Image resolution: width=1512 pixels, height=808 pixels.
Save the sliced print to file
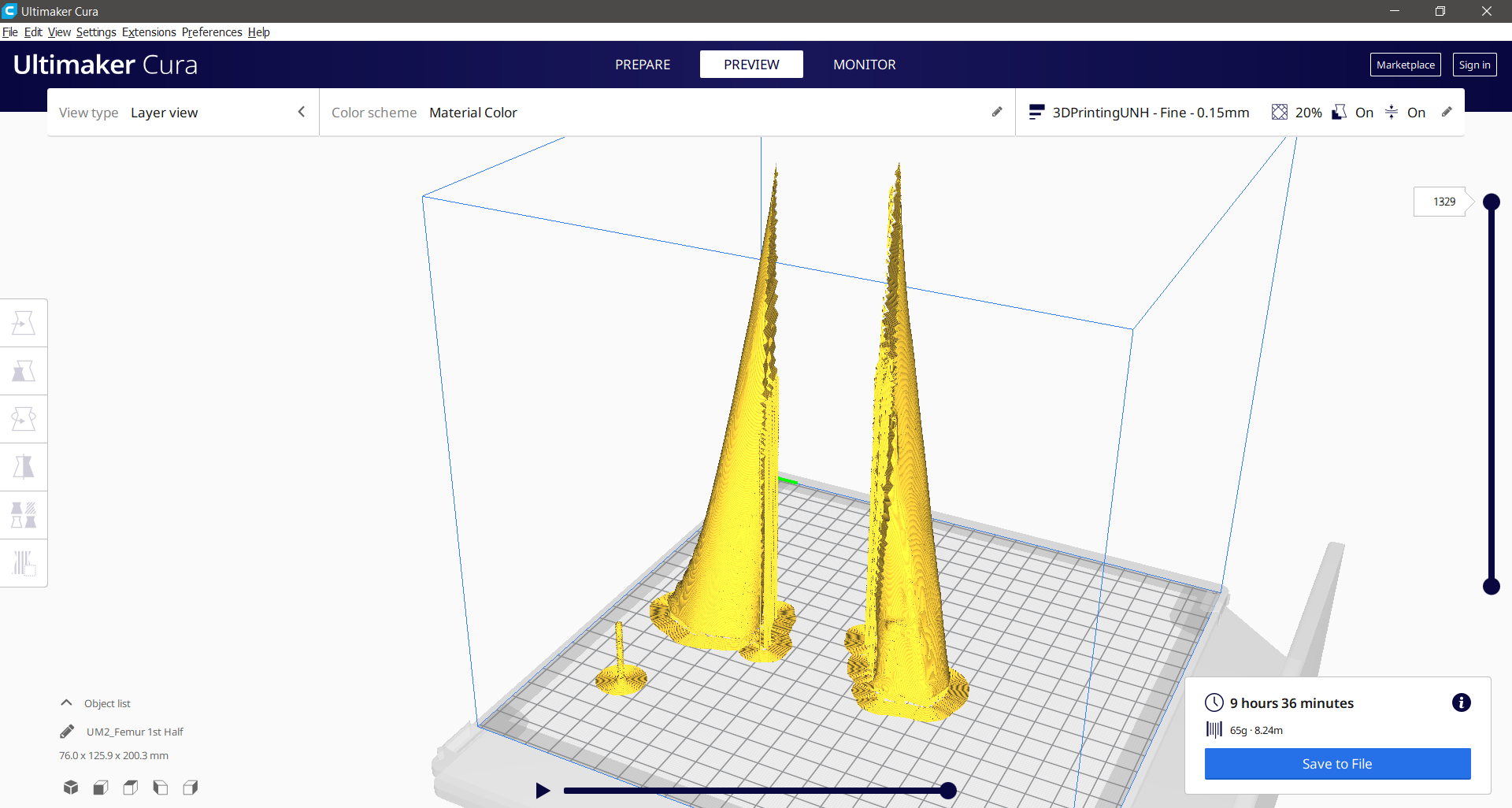click(1337, 764)
